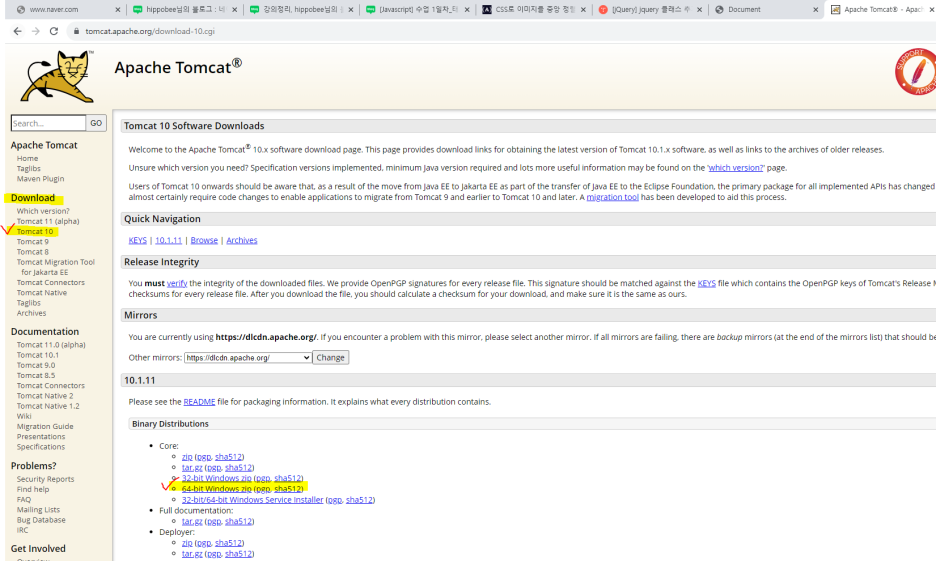Open Maven Plugin sidebar link

(40, 178)
